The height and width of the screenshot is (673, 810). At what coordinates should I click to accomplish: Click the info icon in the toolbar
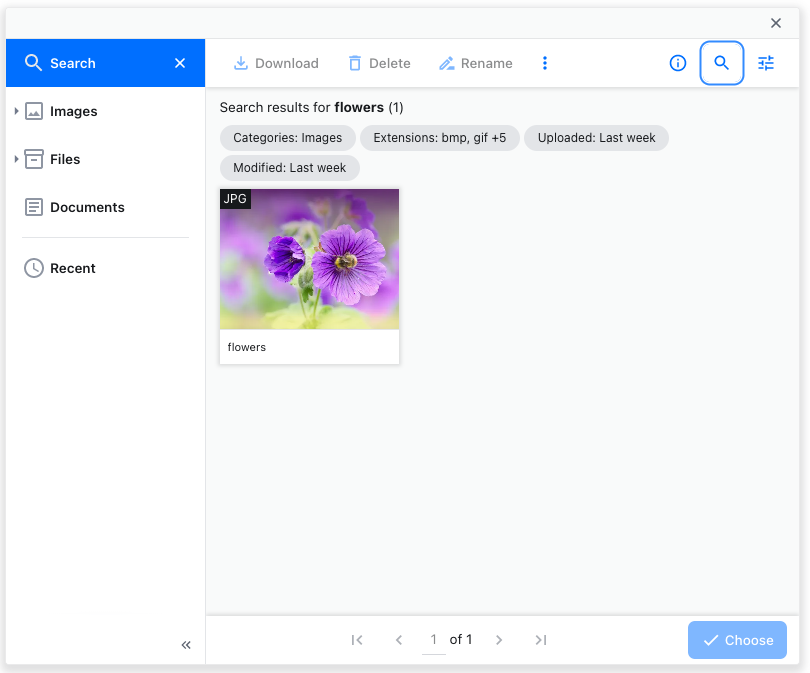[678, 63]
